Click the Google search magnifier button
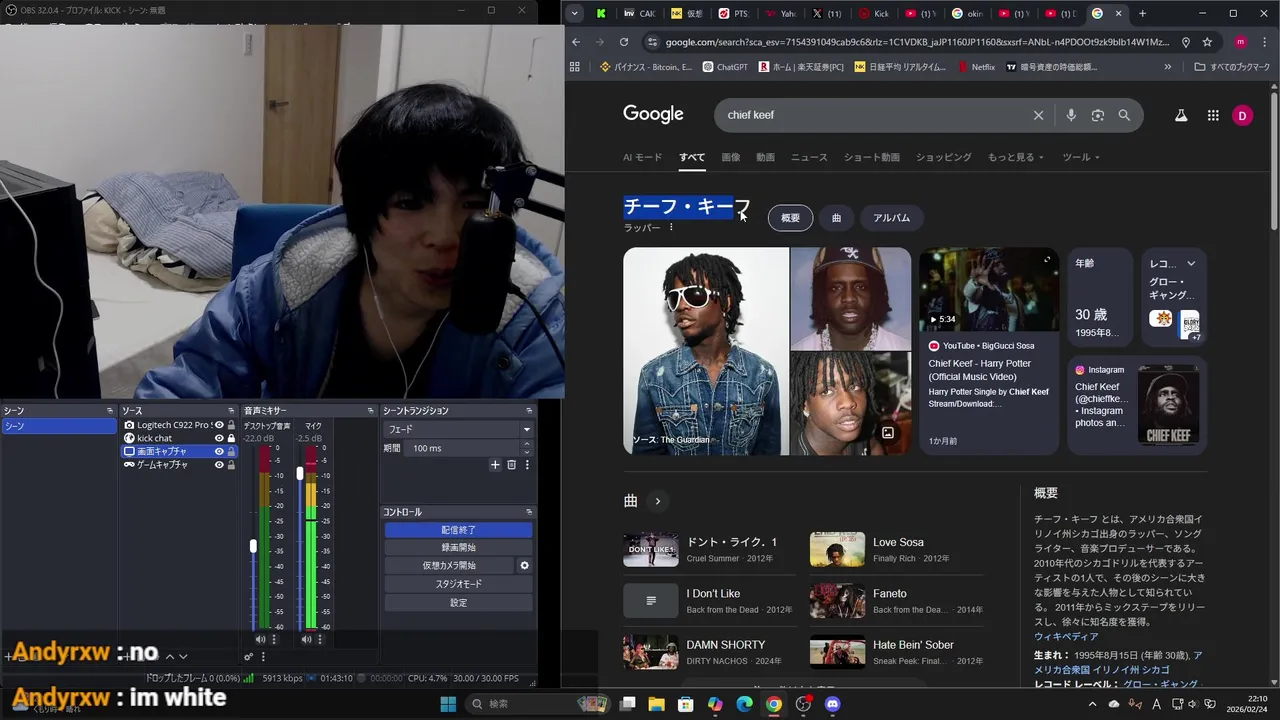The image size is (1280, 720). tap(1124, 115)
